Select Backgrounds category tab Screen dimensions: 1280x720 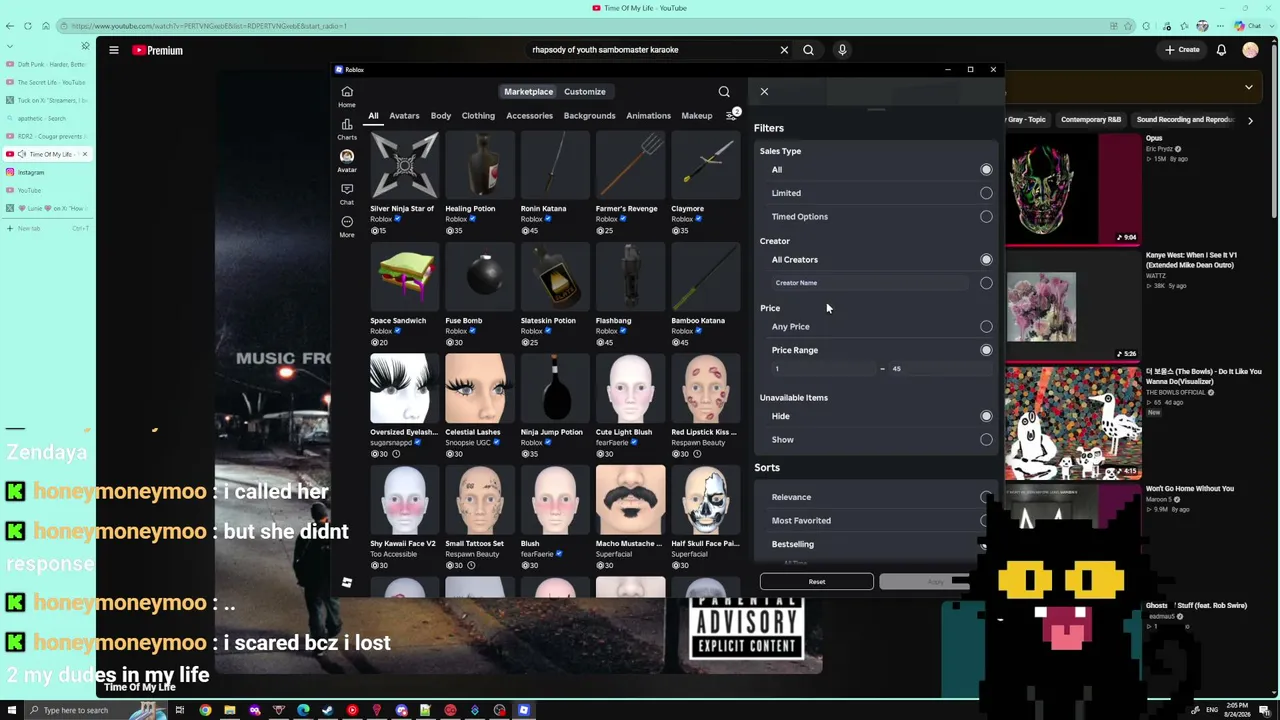(589, 116)
